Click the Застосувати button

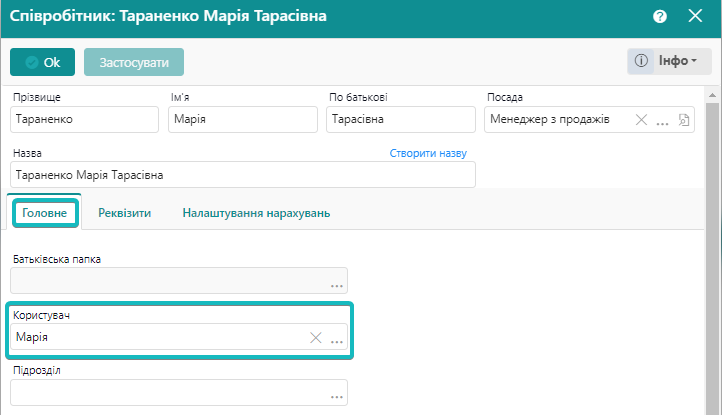[134, 62]
